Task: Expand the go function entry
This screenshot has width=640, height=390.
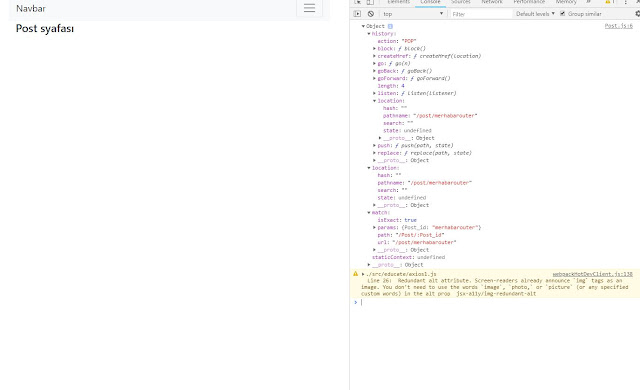Action: coord(374,63)
